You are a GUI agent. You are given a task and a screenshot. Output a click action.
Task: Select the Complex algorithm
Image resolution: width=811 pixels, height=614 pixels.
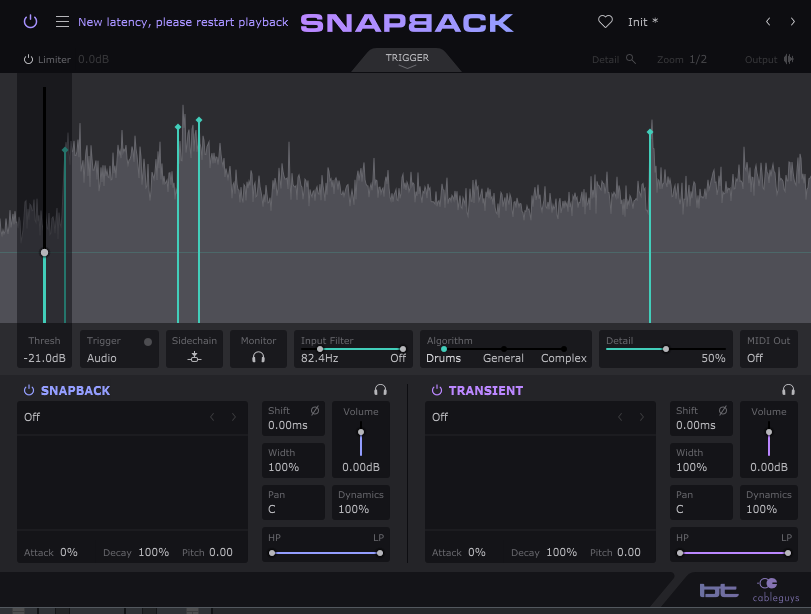(564, 358)
